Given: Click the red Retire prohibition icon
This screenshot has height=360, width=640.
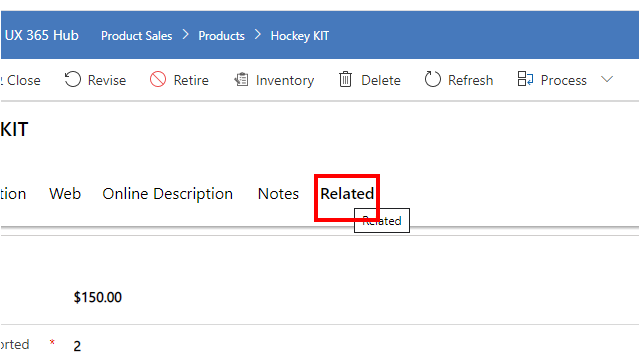Looking at the screenshot, I should pyautogui.click(x=158, y=79).
